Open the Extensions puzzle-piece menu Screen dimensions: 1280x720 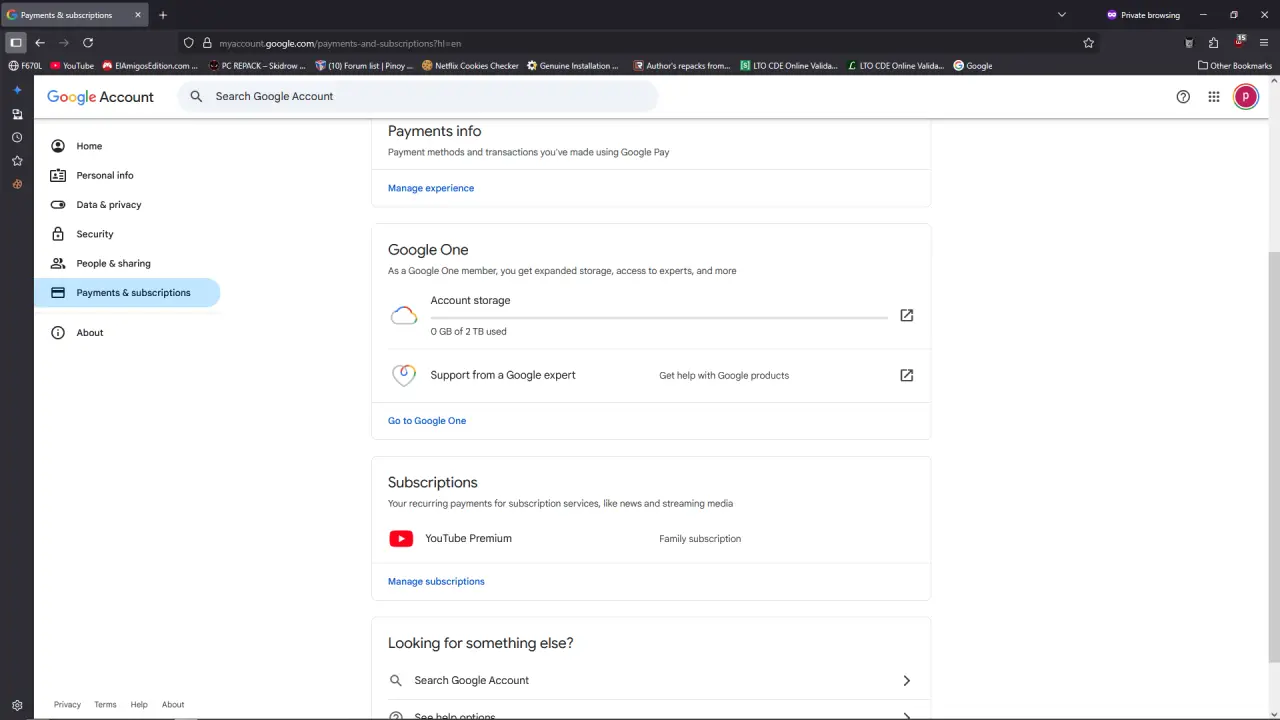[1213, 43]
